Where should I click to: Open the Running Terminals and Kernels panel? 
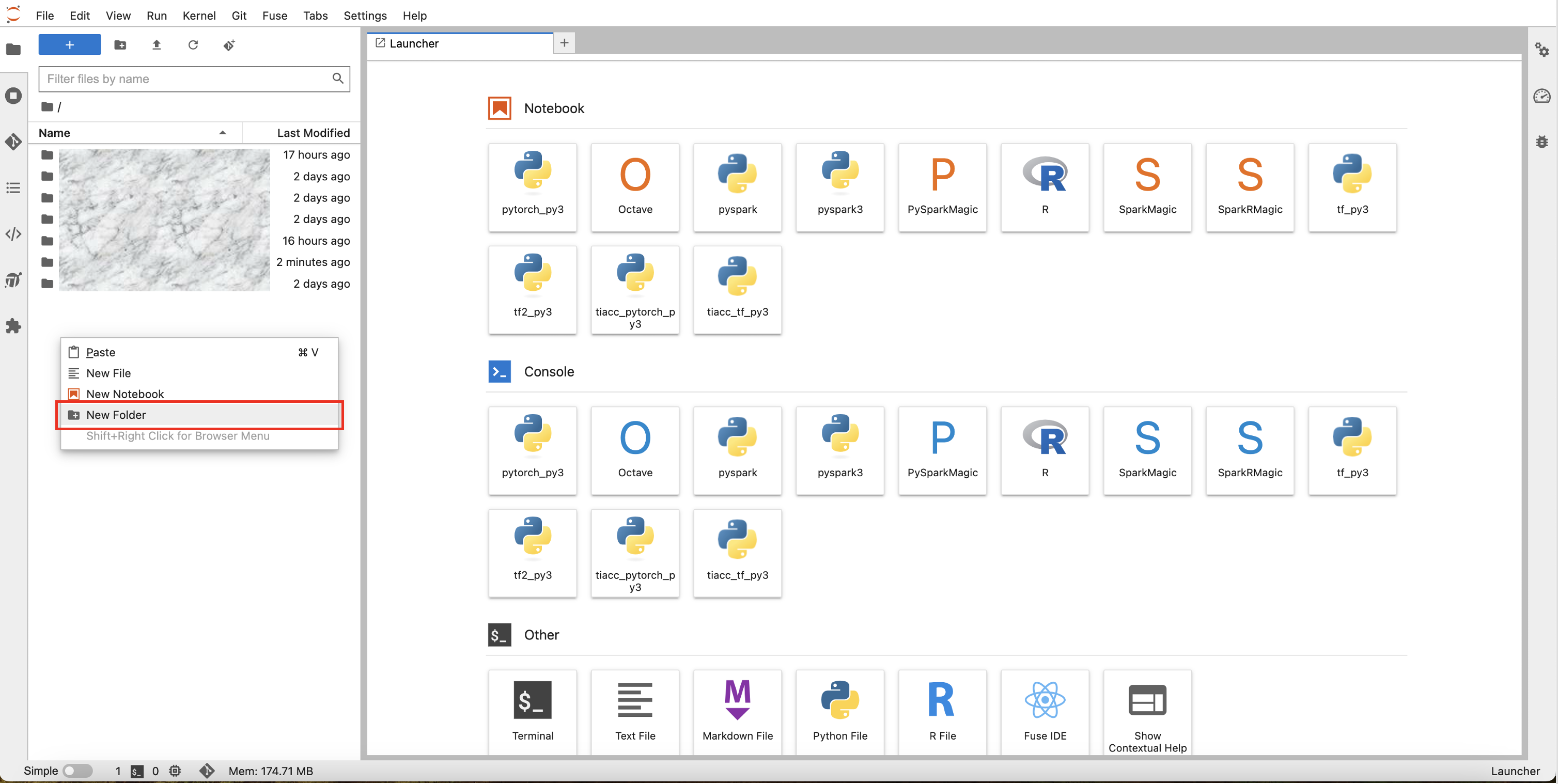pyautogui.click(x=13, y=96)
